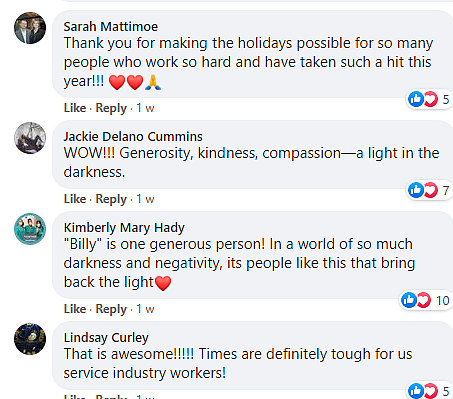The image size is (453, 399).
Task: Click the reaction icons with count 10 on Kimberly's comment
Action: pyautogui.click(x=426, y=300)
